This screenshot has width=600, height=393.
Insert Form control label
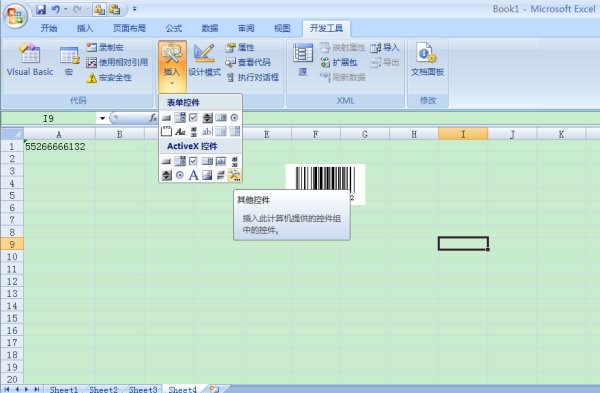click(x=180, y=132)
